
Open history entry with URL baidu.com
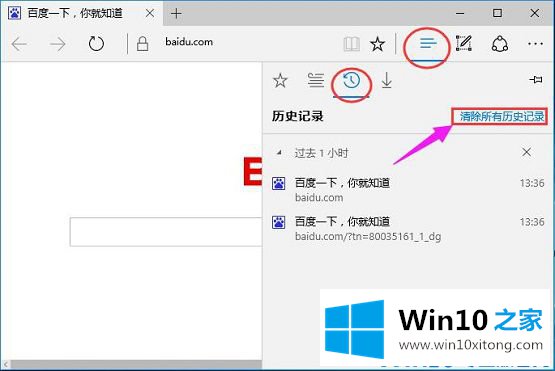coord(408,190)
